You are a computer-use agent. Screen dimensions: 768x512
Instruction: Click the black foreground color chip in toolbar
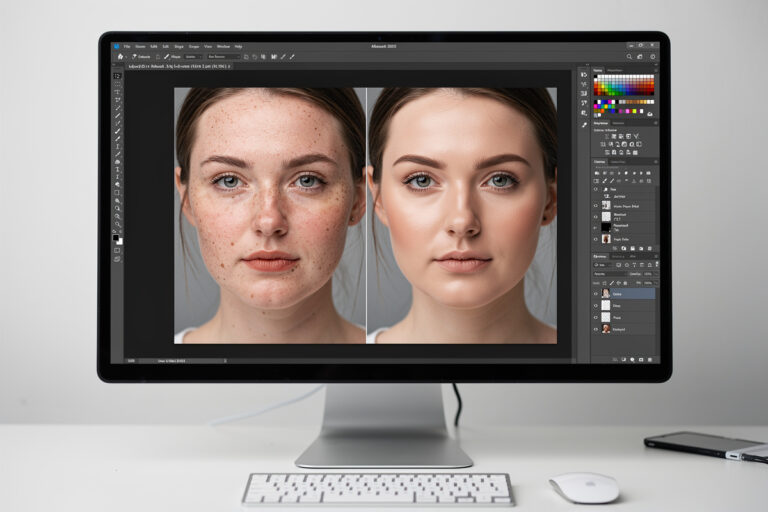[116, 238]
